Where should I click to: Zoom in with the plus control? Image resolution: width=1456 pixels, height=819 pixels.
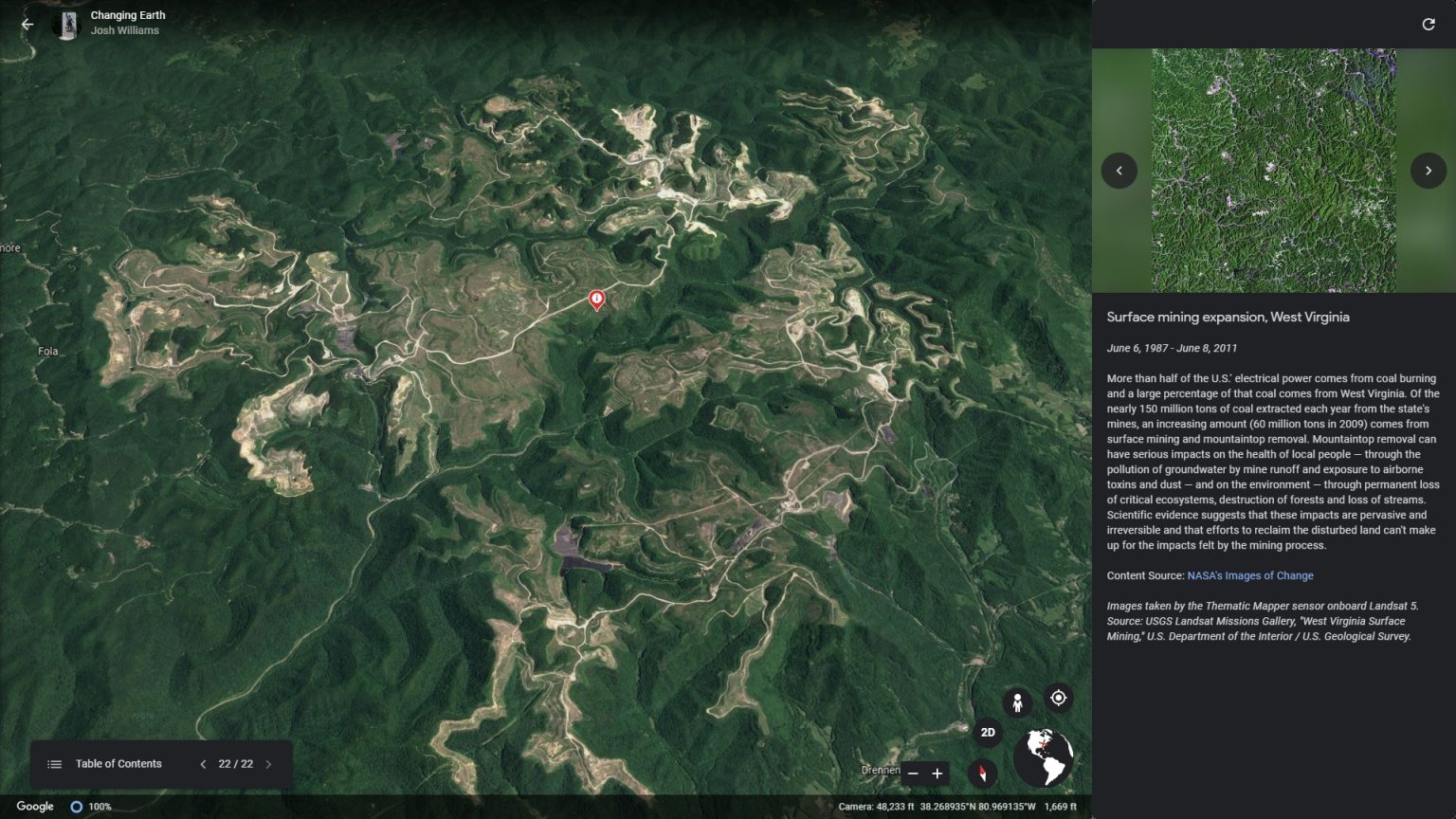point(936,773)
